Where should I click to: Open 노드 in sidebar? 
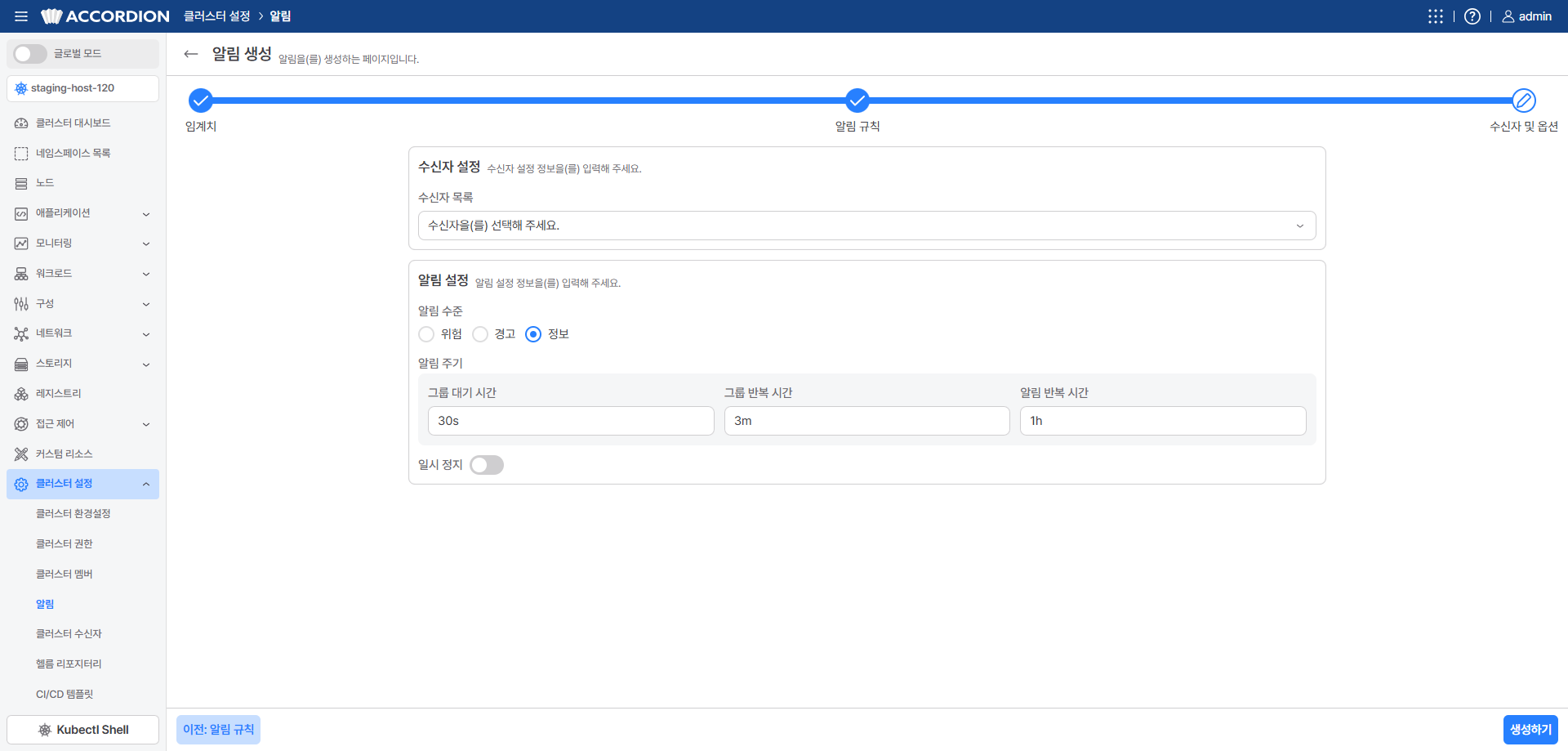pos(82,183)
